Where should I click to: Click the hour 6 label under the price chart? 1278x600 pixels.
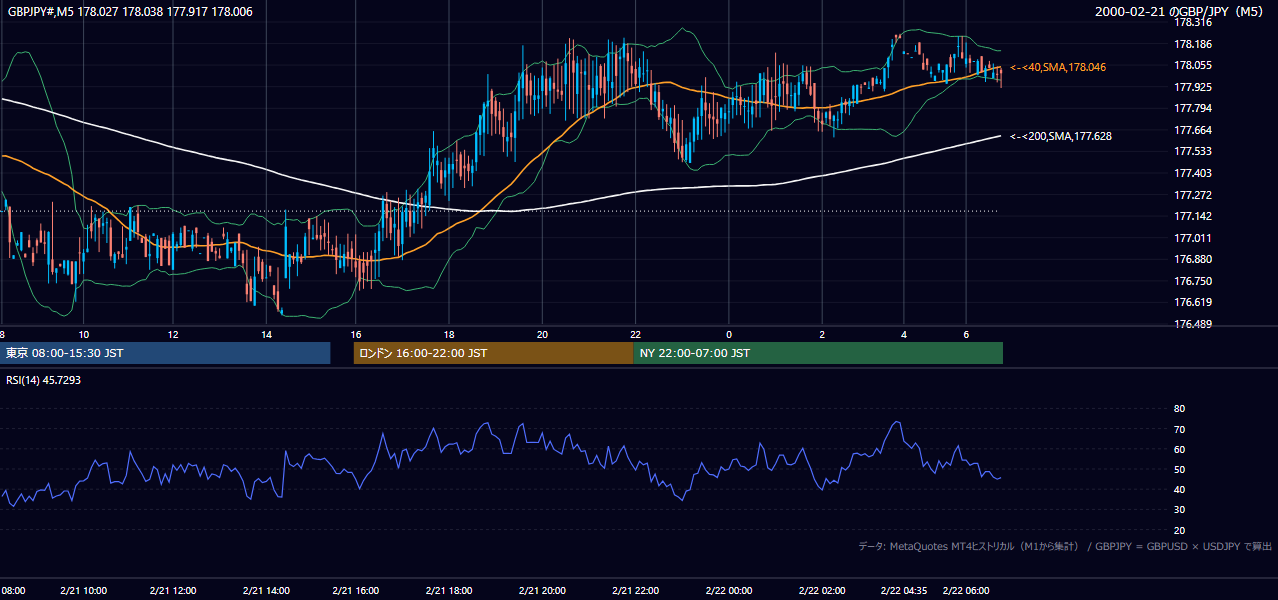pyautogui.click(x=966, y=334)
